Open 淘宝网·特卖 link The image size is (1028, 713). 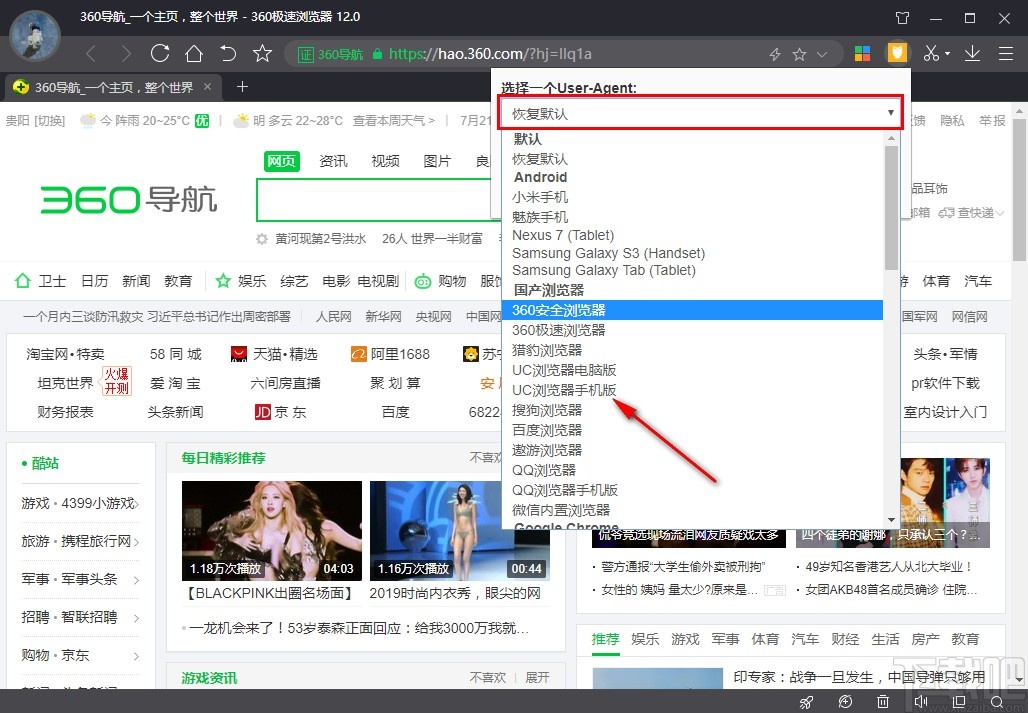click(x=65, y=354)
